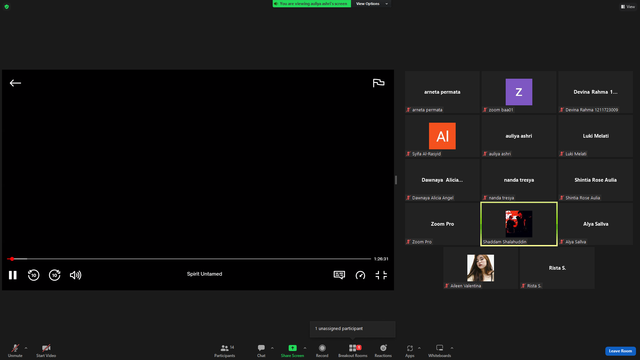The width and height of the screenshot is (640, 360).
Task: Click the blue Leave Room button
Action: click(620, 351)
